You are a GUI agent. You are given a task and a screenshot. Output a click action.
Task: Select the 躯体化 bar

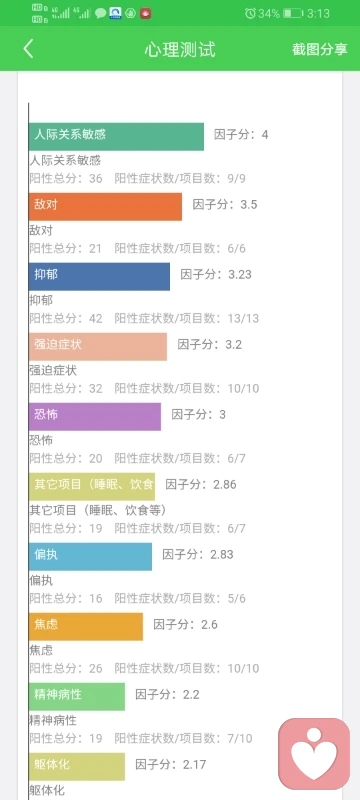point(77,766)
